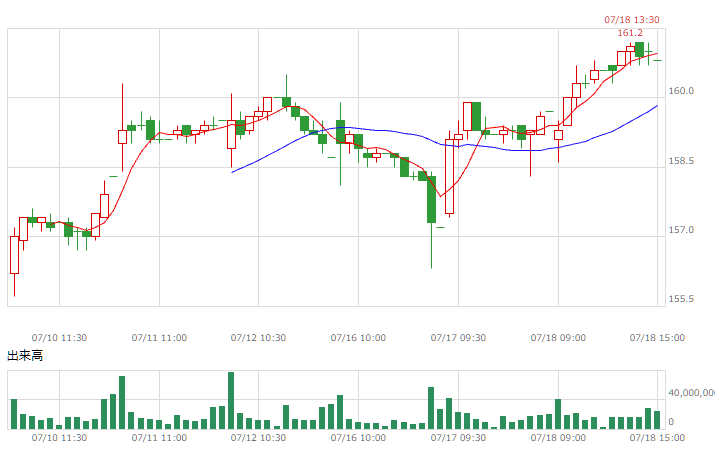Screen dimensions: 715x451
Task: Click 07/10 11:30 under the volume chart
Action: [x=59, y=438]
